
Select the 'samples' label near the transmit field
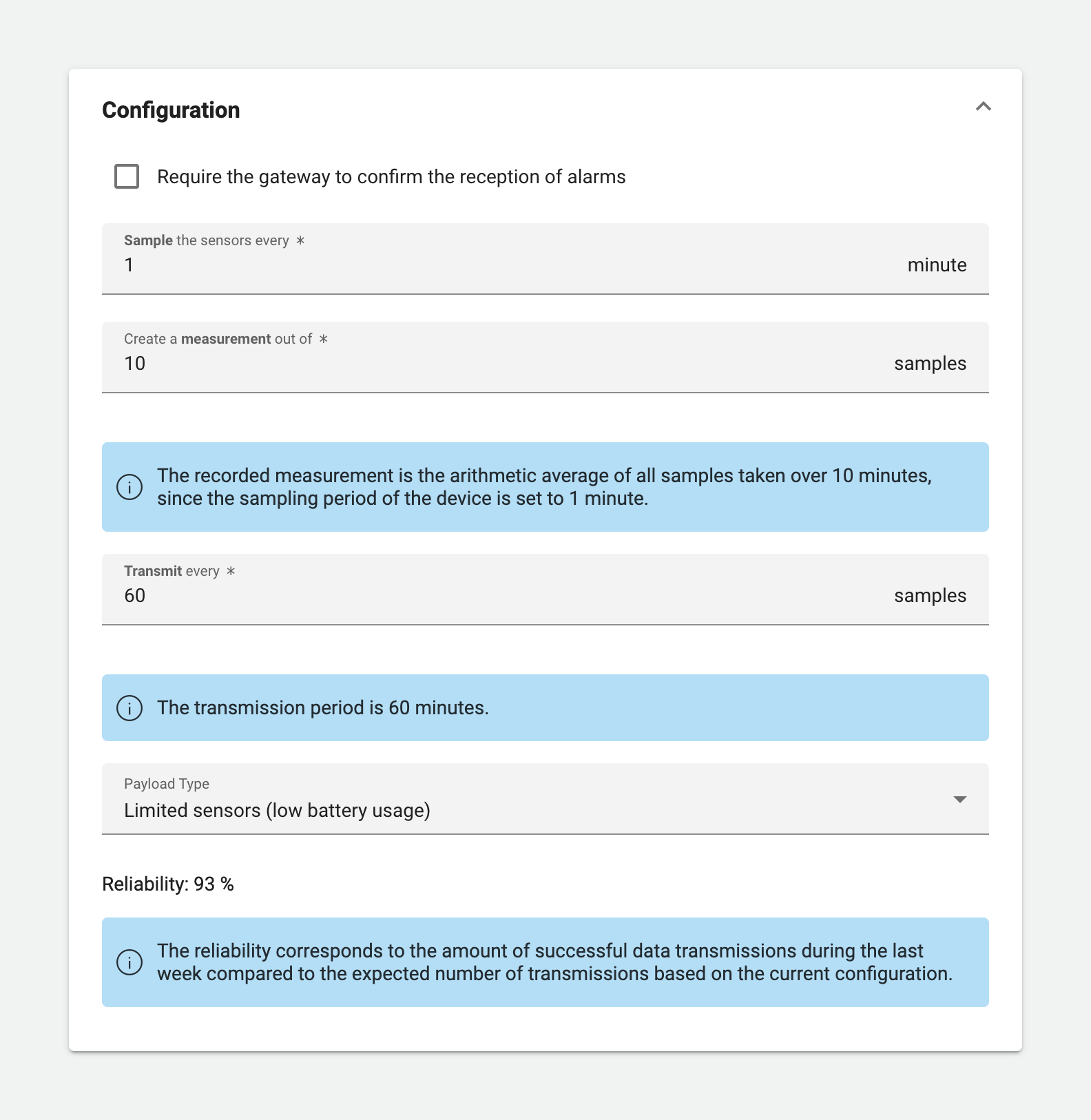pos(931,595)
